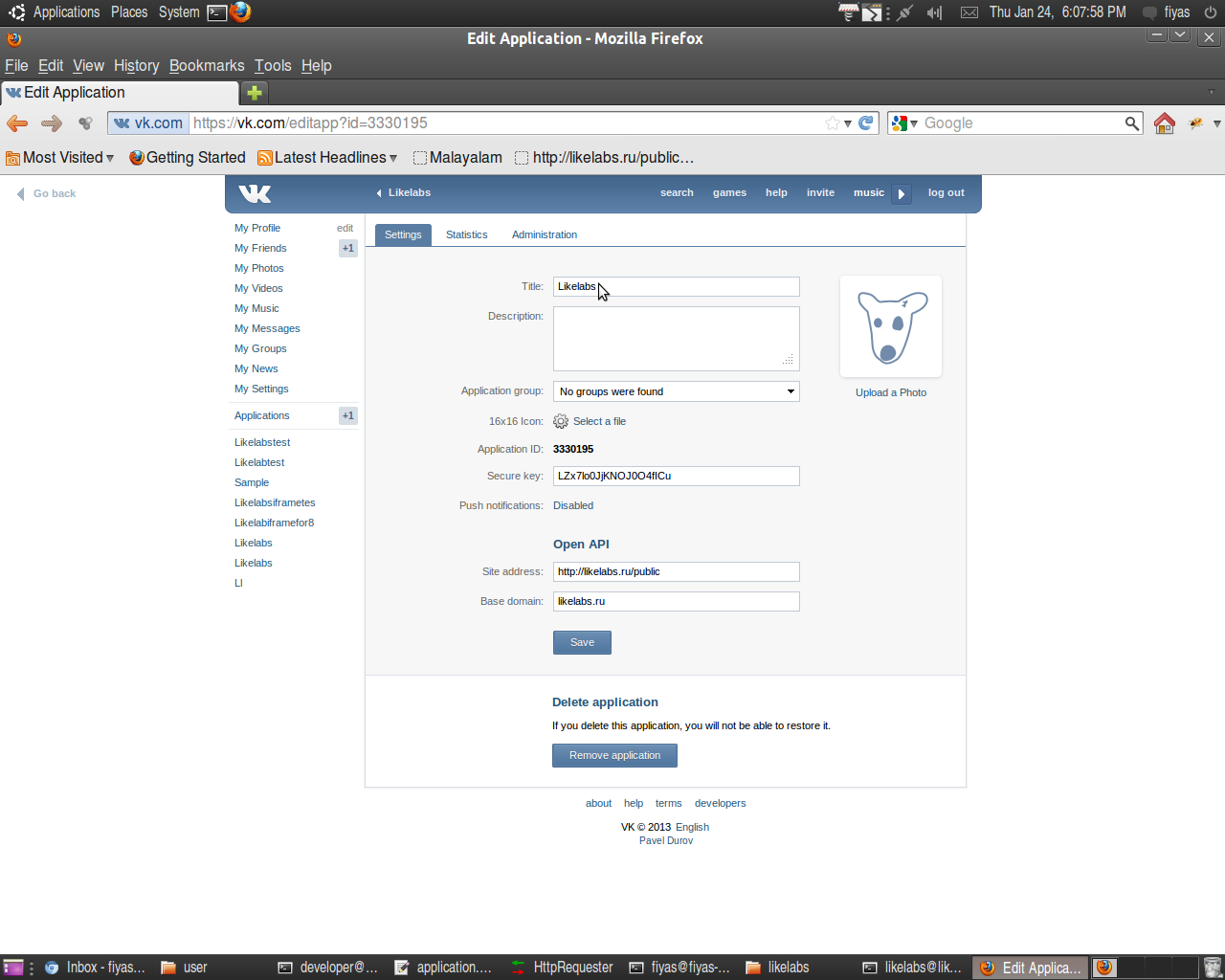Open a new tab with plus icon
Viewport: 1225px width, 980px height.
(x=254, y=93)
